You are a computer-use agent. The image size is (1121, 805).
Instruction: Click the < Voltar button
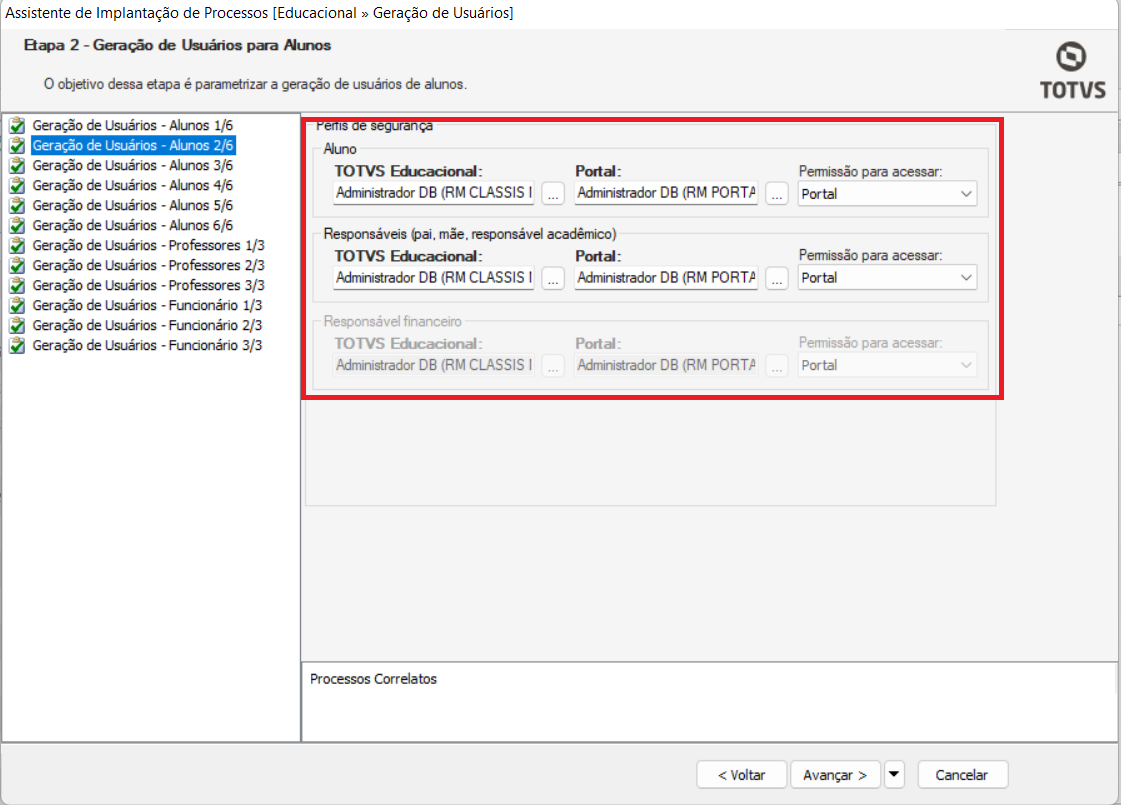(741, 774)
